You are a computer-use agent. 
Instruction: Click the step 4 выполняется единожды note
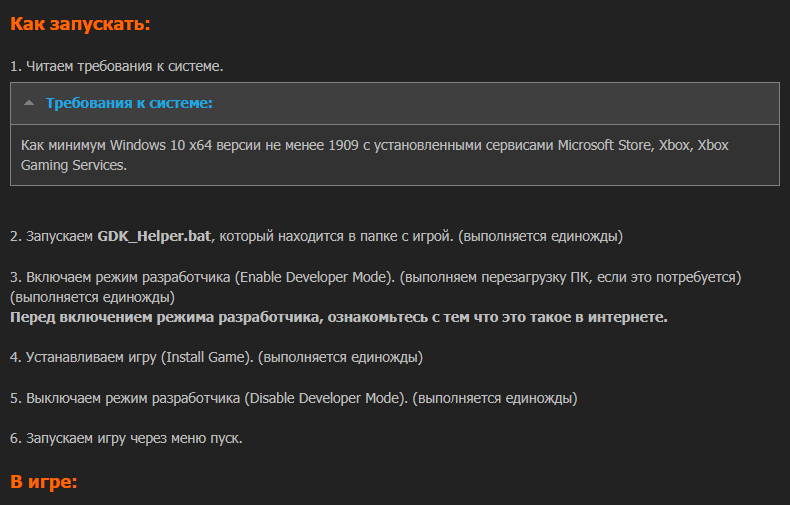pos(340,357)
